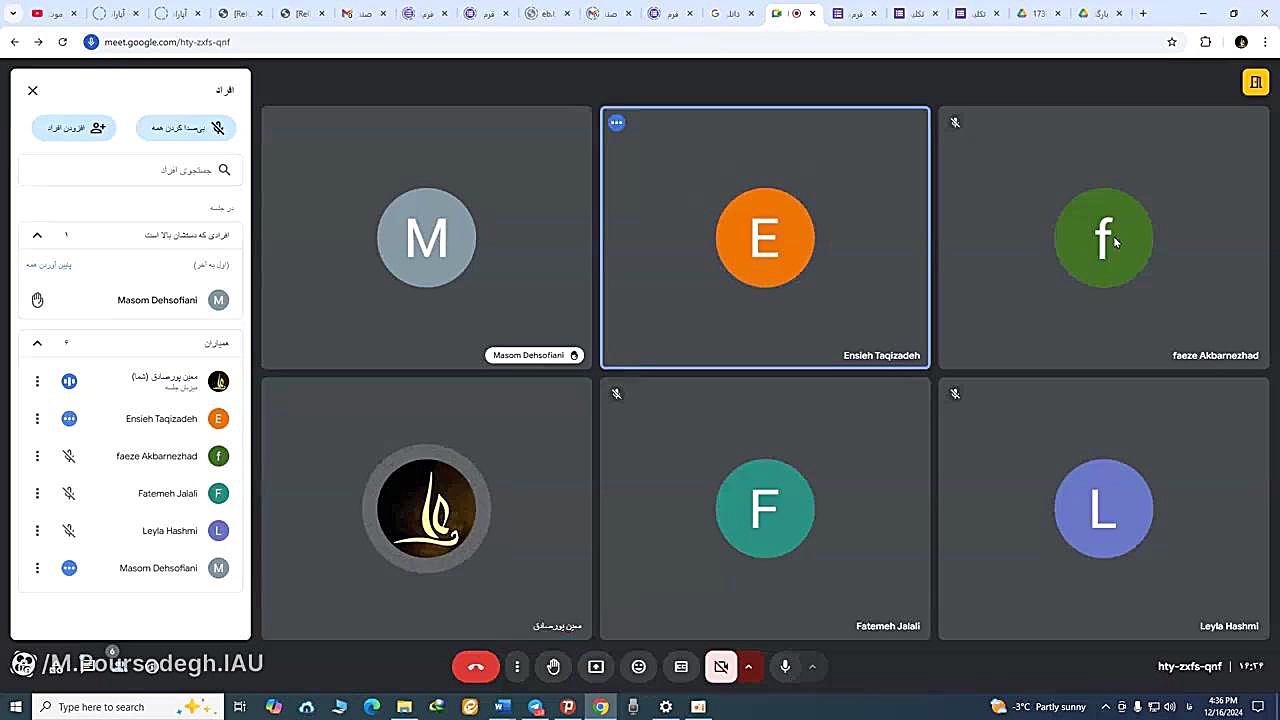The height and width of the screenshot is (720, 1280).
Task: Mute Ensieh Taqizadeh from the people list
Action: (x=69, y=419)
